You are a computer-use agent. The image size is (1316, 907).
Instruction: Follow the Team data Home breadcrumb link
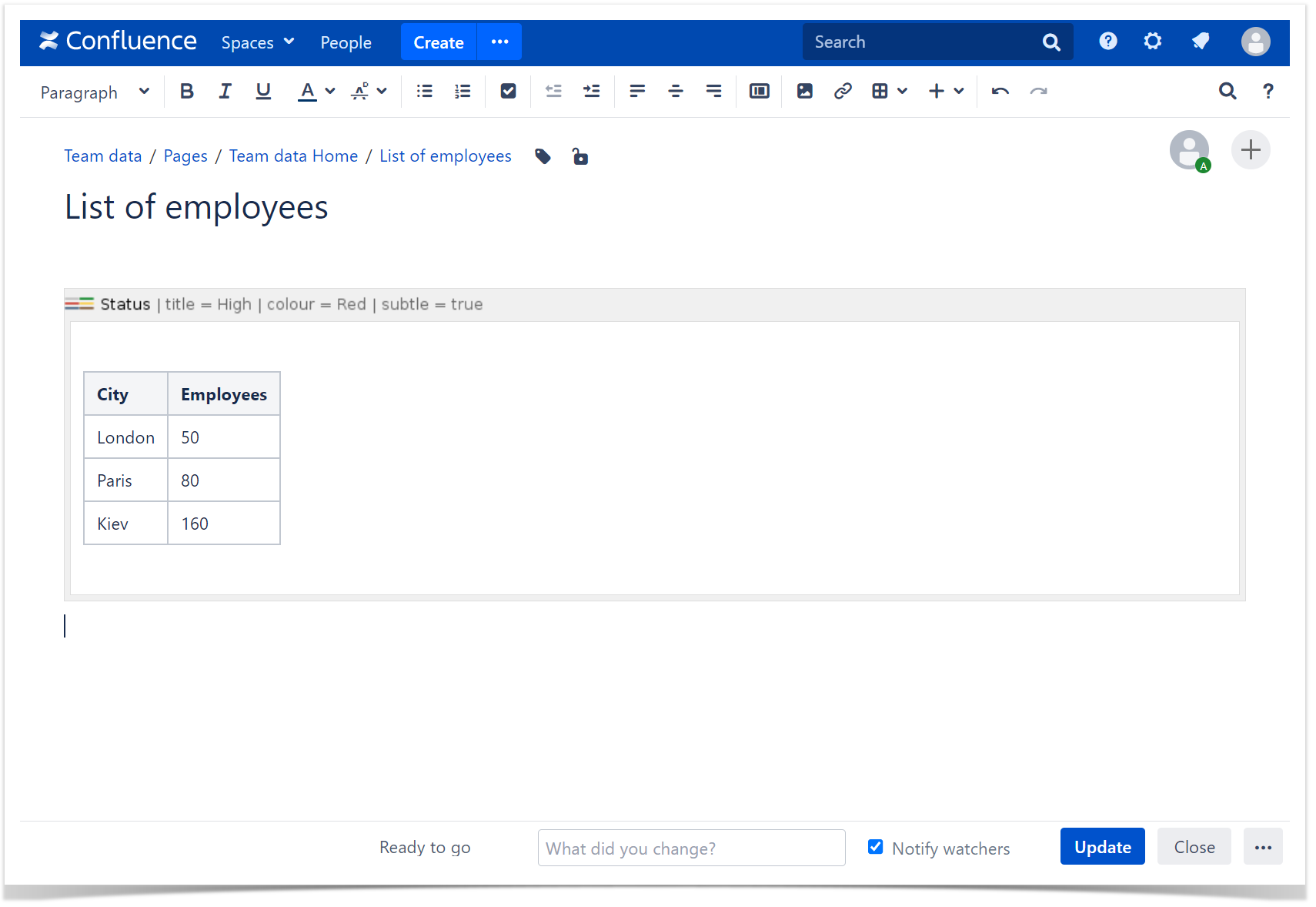tap(293, 156)
